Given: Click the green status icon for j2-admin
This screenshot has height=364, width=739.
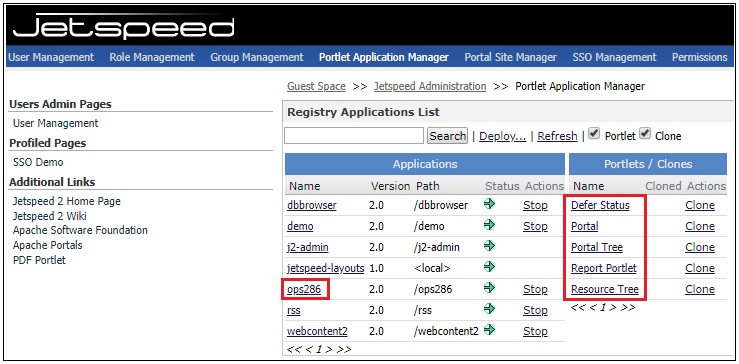Looking at the screenshot, I should pyautogui.click(x=490, y=246).
